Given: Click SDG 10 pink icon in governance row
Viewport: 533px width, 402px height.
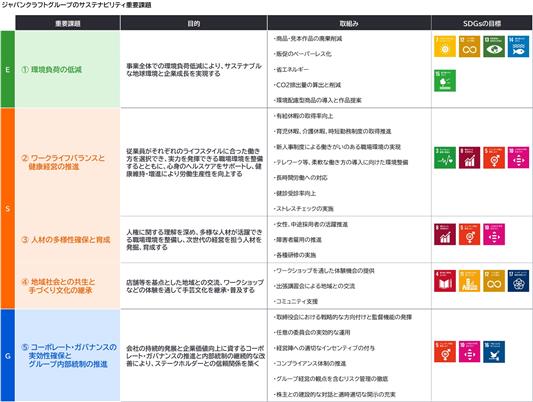Looking at the screenshot, I should coord(469,352).
